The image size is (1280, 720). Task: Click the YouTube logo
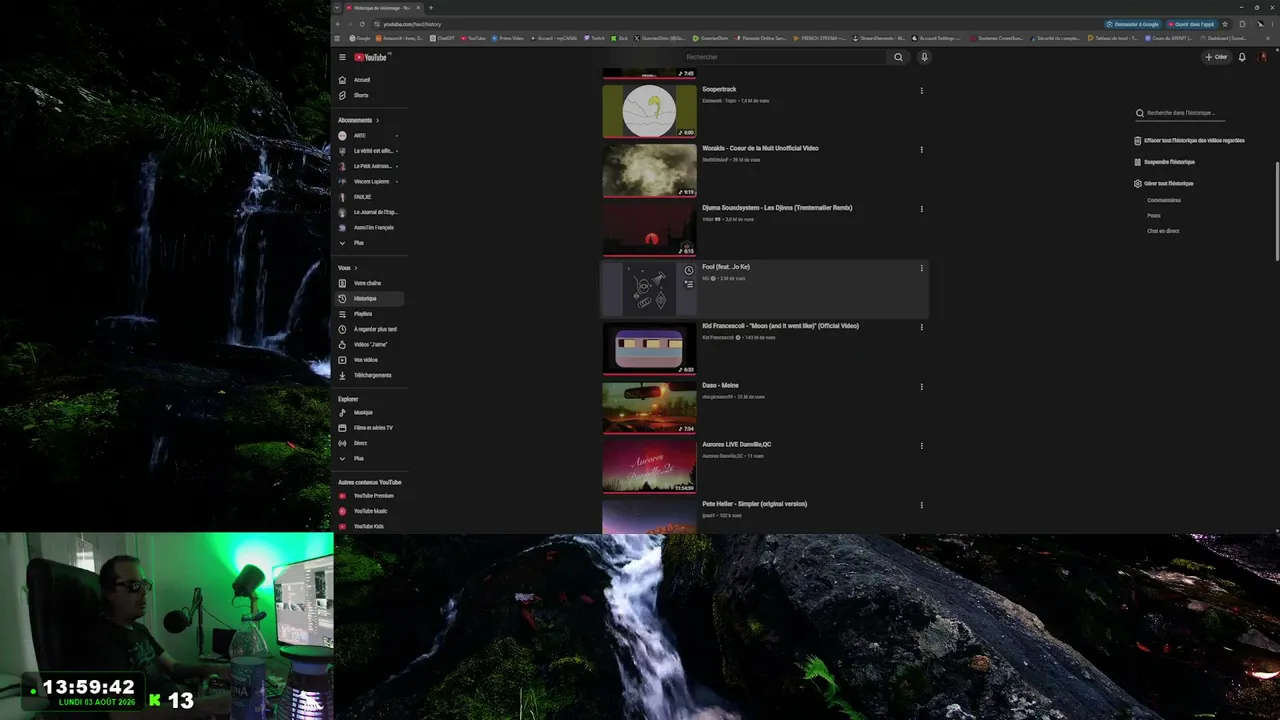tap(370, 57)
